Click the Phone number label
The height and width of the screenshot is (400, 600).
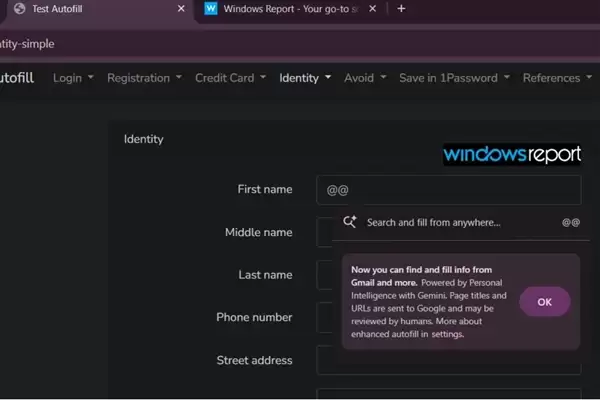254,317
